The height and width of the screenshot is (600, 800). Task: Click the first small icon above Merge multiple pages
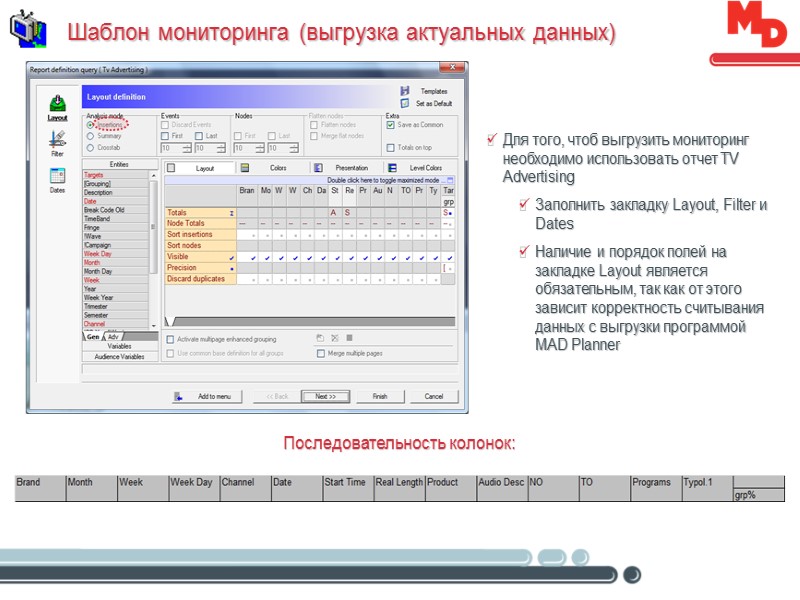point(320,338)
